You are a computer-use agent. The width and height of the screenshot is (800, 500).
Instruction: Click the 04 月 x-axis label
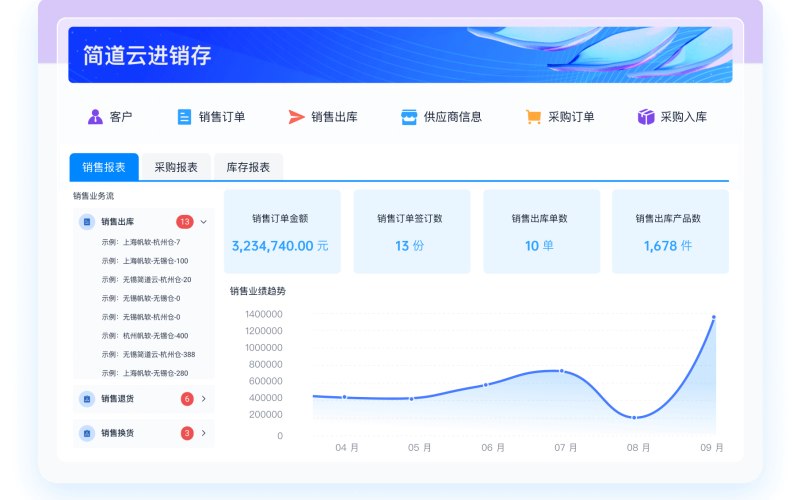(x=347, y=448)
